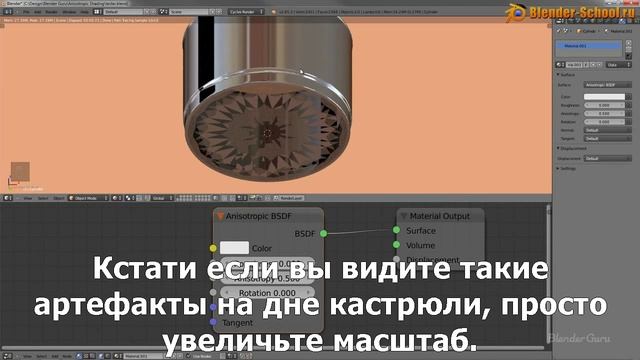The height and width of the screenshot is (360, 640).
Task: Adjust the Roughness value in properties
Action: (604, 105)
